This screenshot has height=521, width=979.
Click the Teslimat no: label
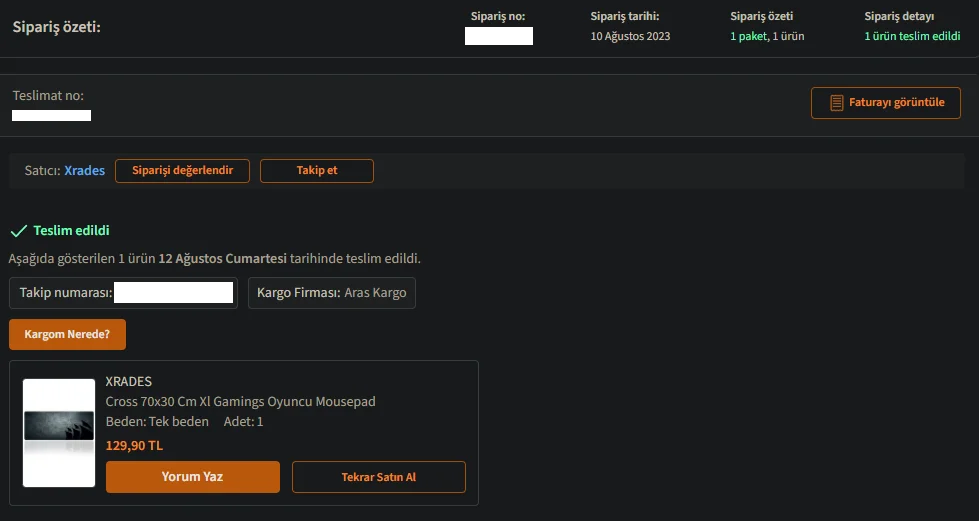pyautogui.click(x=48, y=96)
